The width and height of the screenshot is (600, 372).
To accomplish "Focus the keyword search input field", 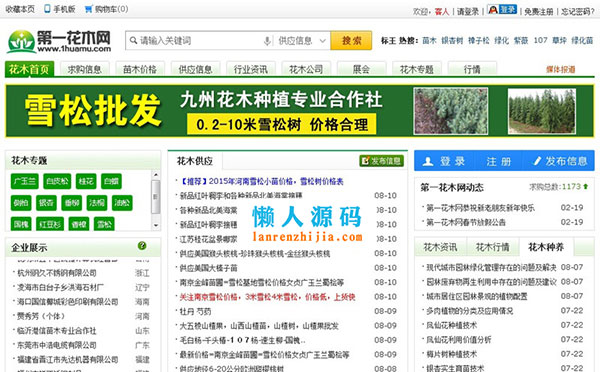I will pos(199,41).
